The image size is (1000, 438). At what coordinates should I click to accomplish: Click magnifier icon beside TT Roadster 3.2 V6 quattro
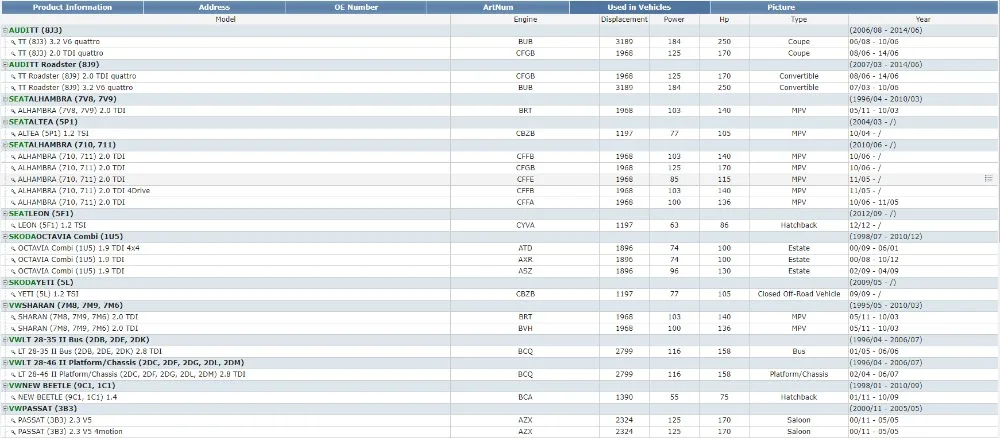click(13, 88)
